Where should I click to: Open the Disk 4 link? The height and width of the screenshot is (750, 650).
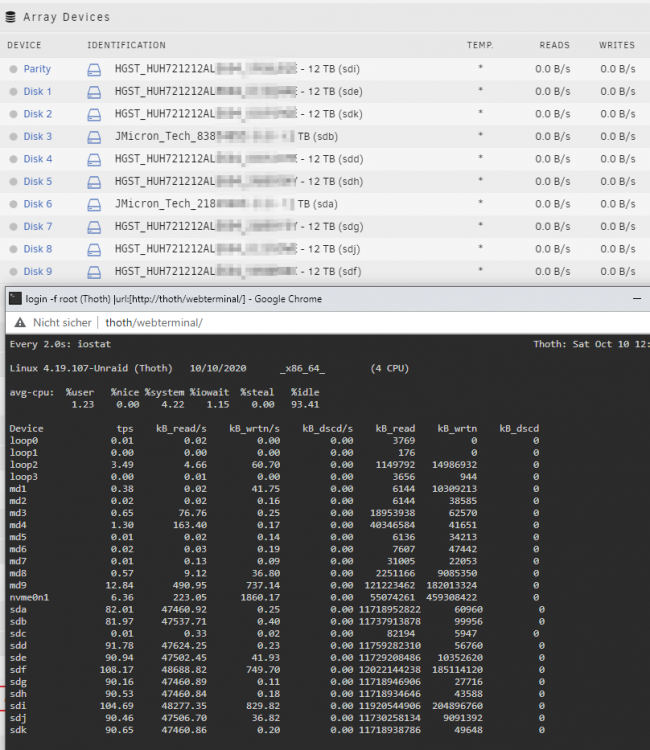(38, 159)
